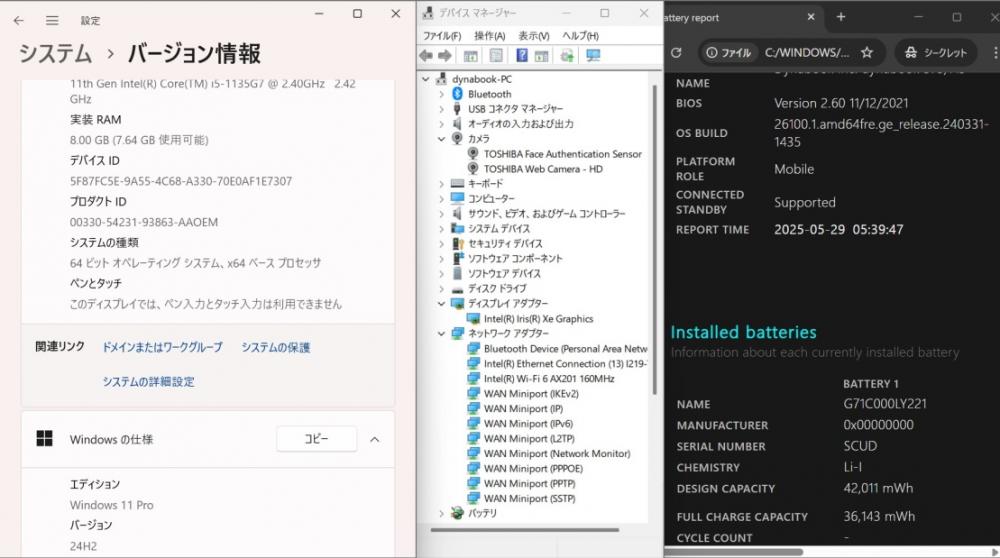Expand the セキュリティ デバイス category
The image size is (1000, 558).
click(441, 244)
